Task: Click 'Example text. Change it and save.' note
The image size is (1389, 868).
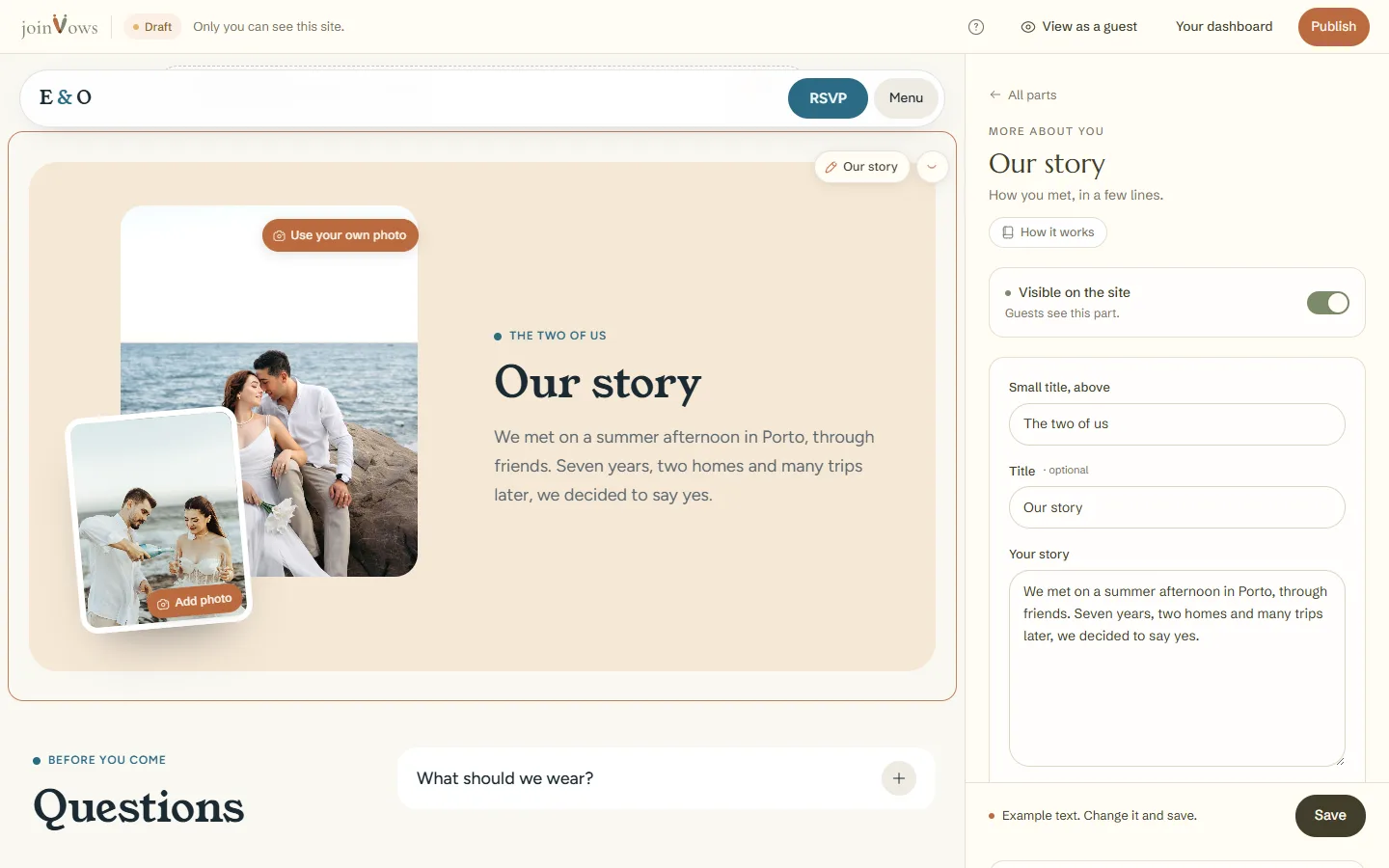Action: 1100,816
